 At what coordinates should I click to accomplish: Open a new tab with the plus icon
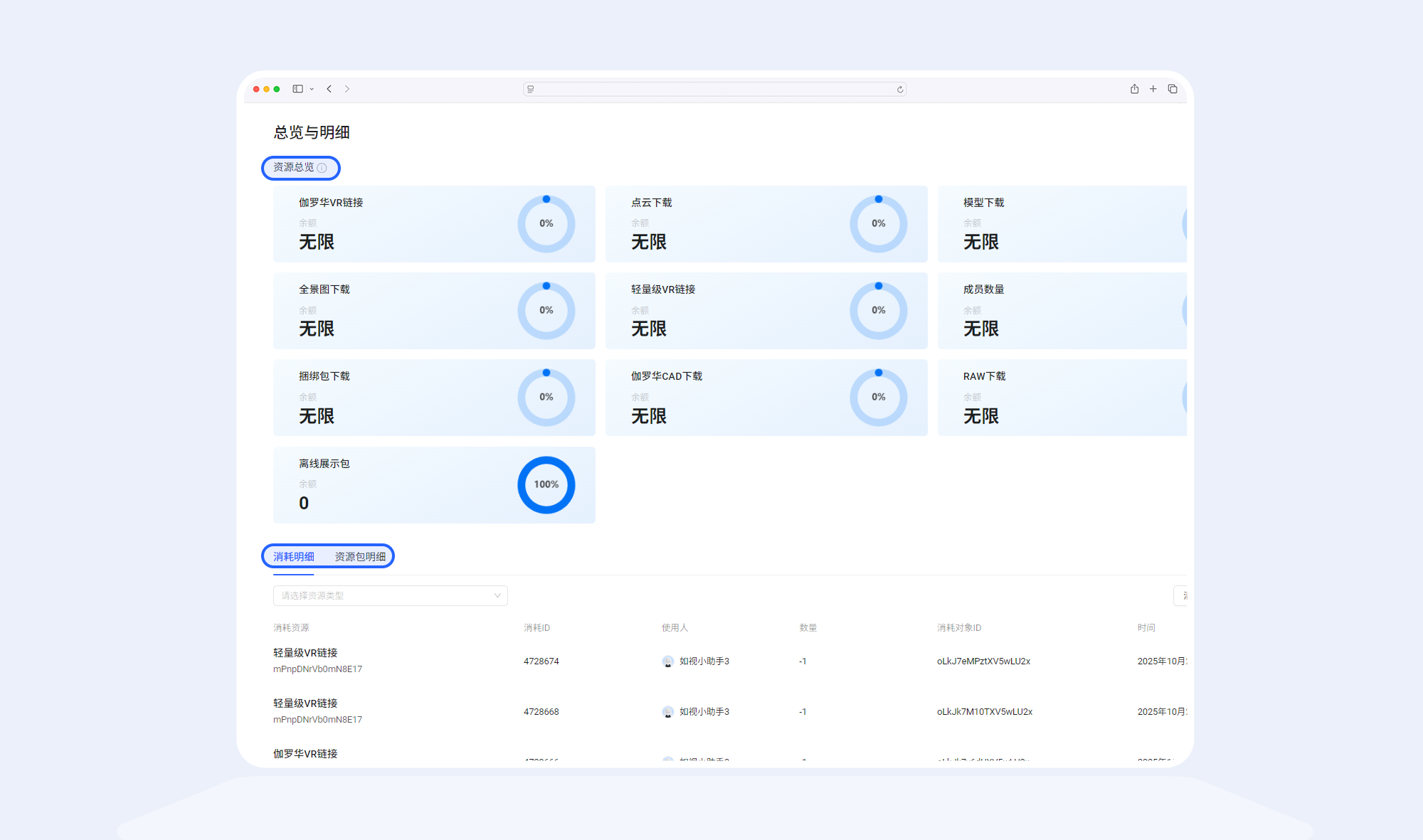click(1153, 89)
